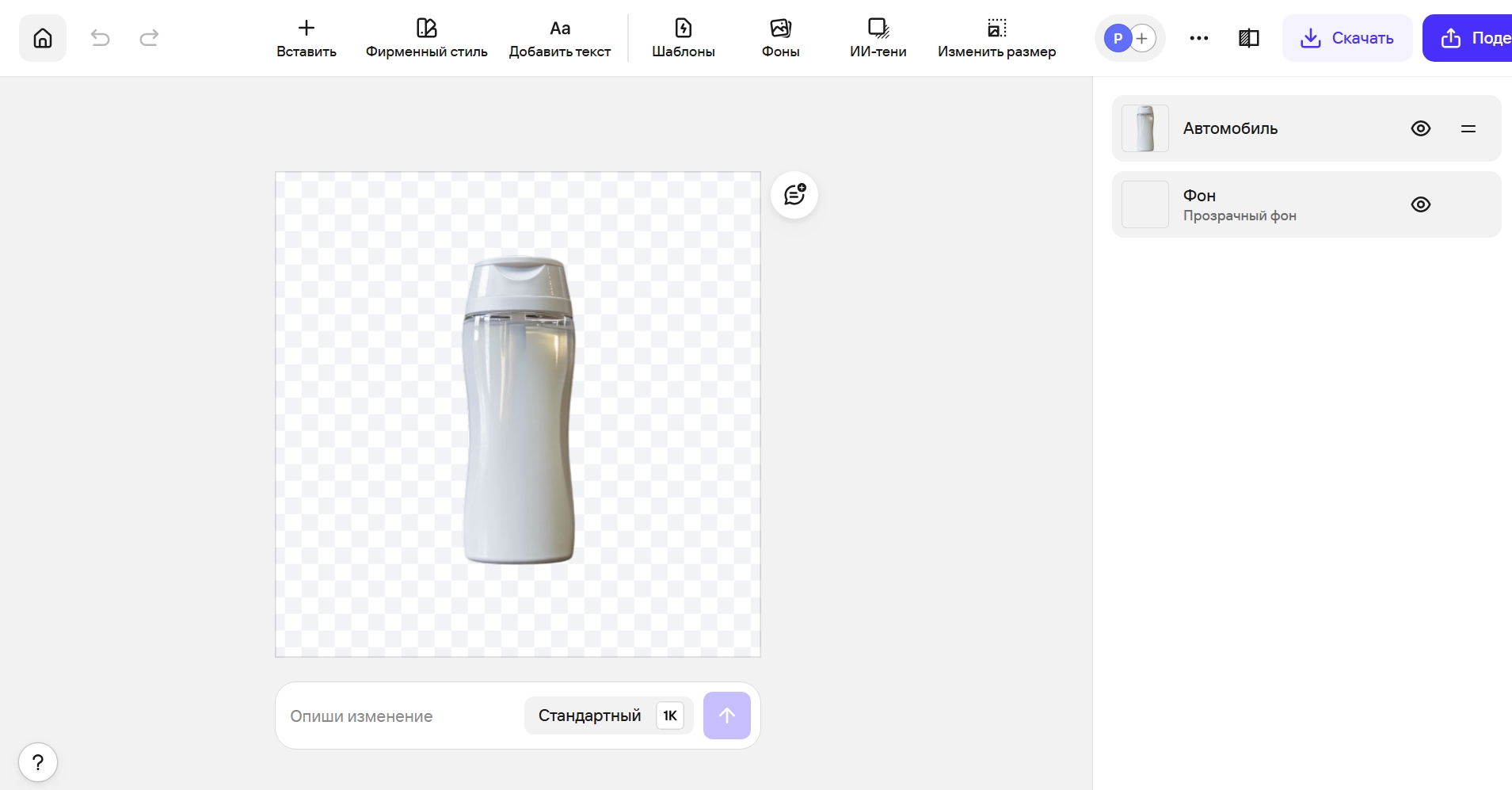The width and height of the screenshot is (1512, 790).
Task: Click the blue share button
Action: pos(1468,38)
